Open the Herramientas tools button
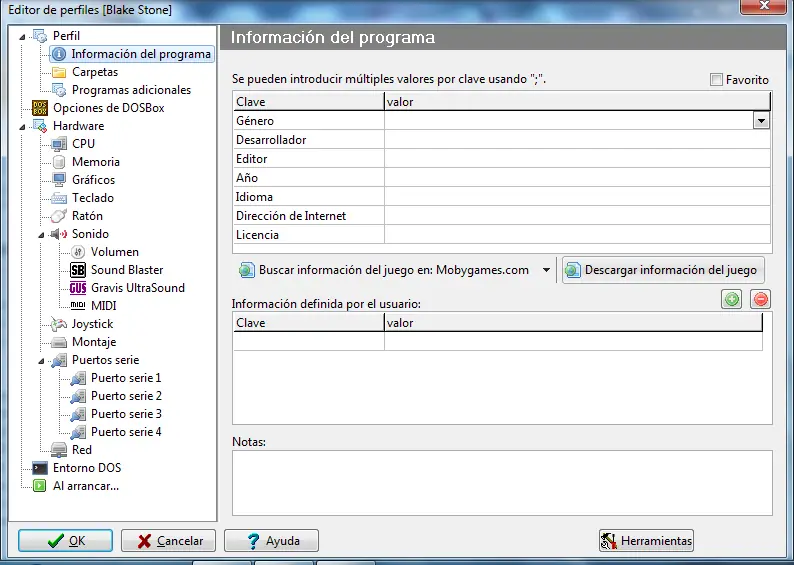The image size is (794, 565). pyautogui.click(x=646, y=541)
